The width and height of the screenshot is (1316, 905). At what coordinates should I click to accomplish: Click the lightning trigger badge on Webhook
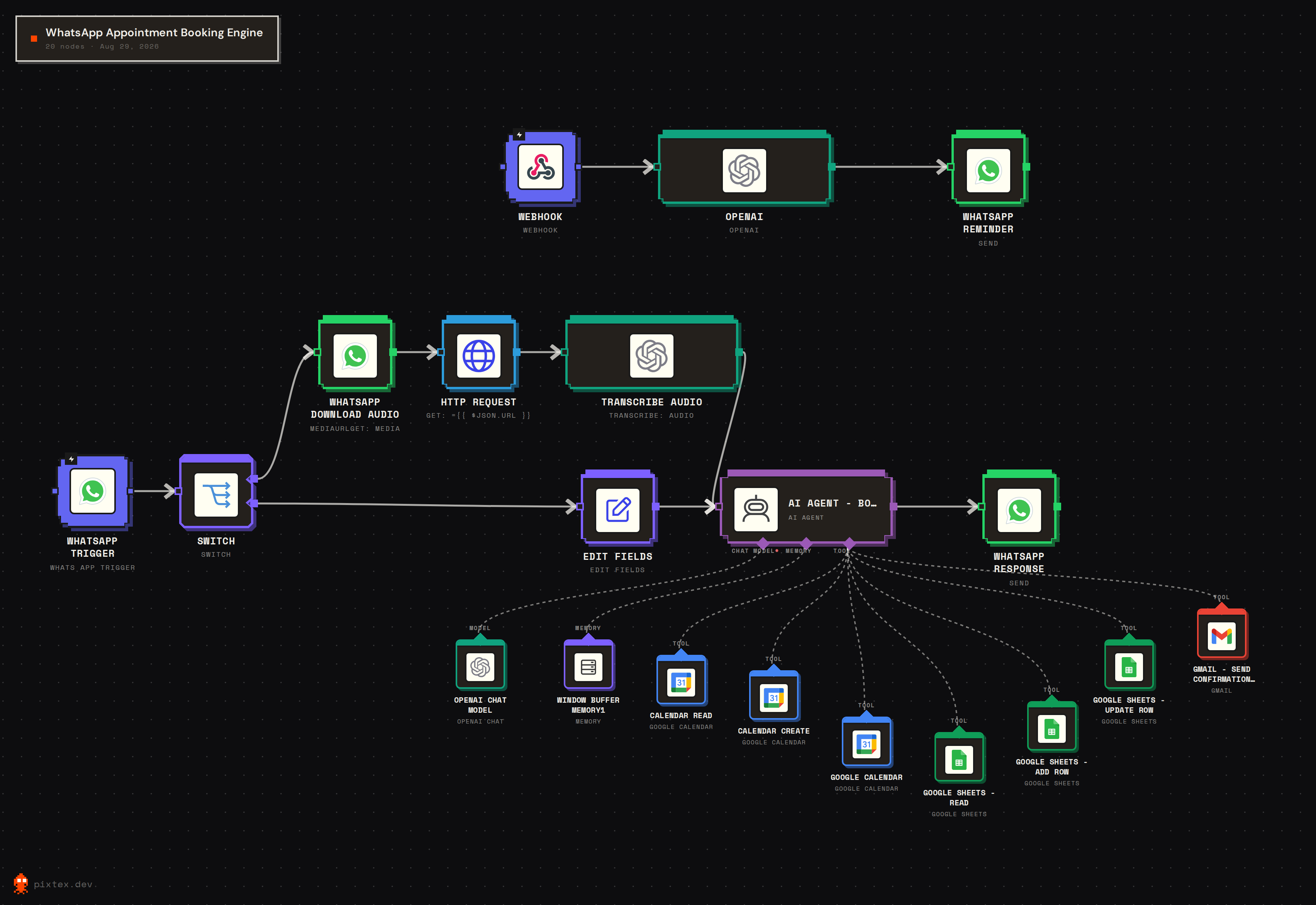[519, 135]
